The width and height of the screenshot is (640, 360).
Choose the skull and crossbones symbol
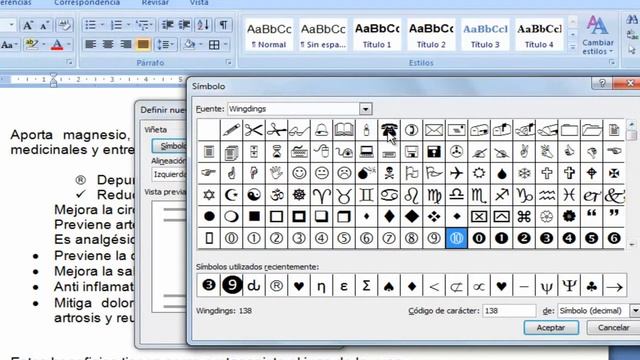point(389,173)
